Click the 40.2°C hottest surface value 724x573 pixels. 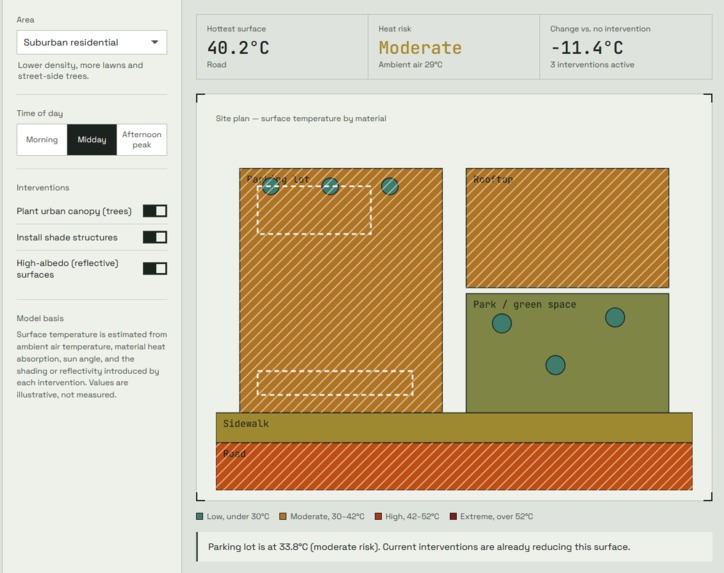click(x=238, y=48)
